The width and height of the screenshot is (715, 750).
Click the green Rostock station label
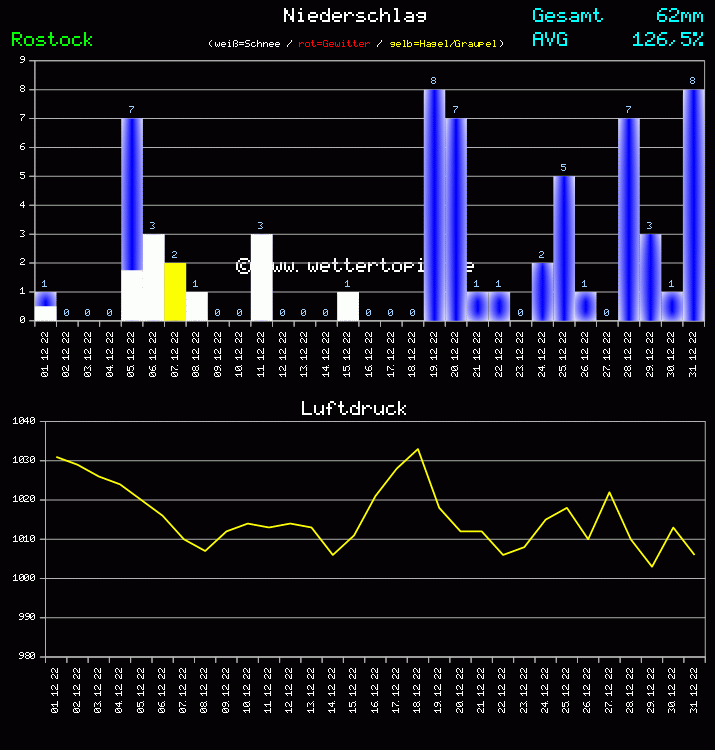[x=52, y=40]
